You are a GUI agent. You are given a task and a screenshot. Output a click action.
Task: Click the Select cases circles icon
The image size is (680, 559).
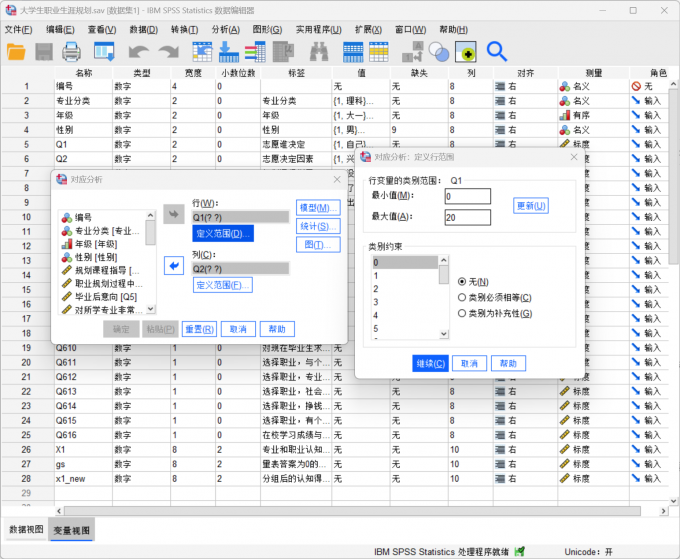[439, 52]
